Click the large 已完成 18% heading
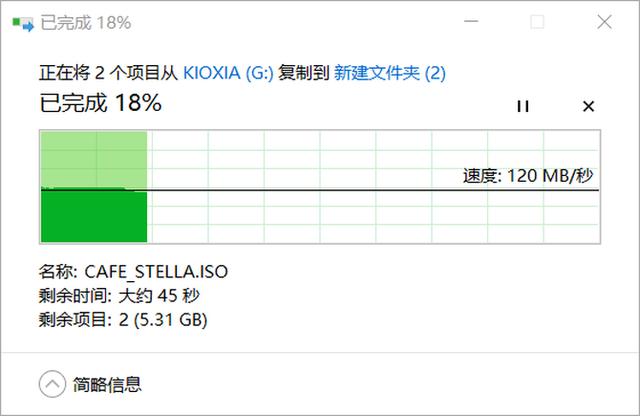 [100, 102]
